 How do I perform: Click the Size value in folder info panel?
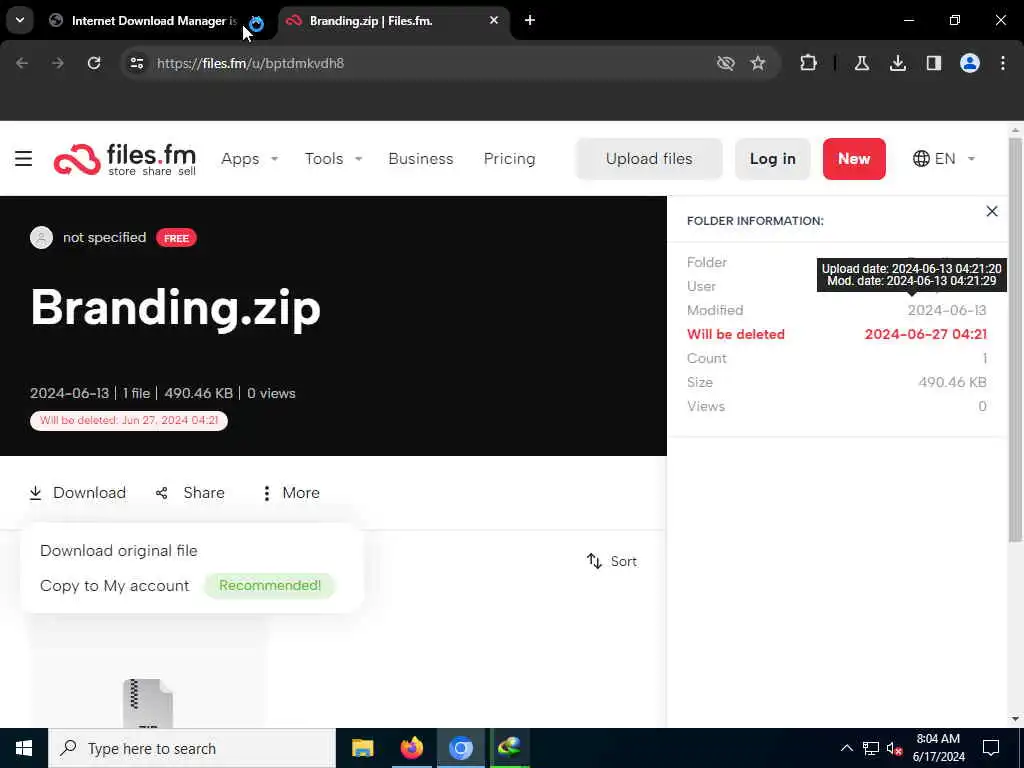[x=952, y=382]
